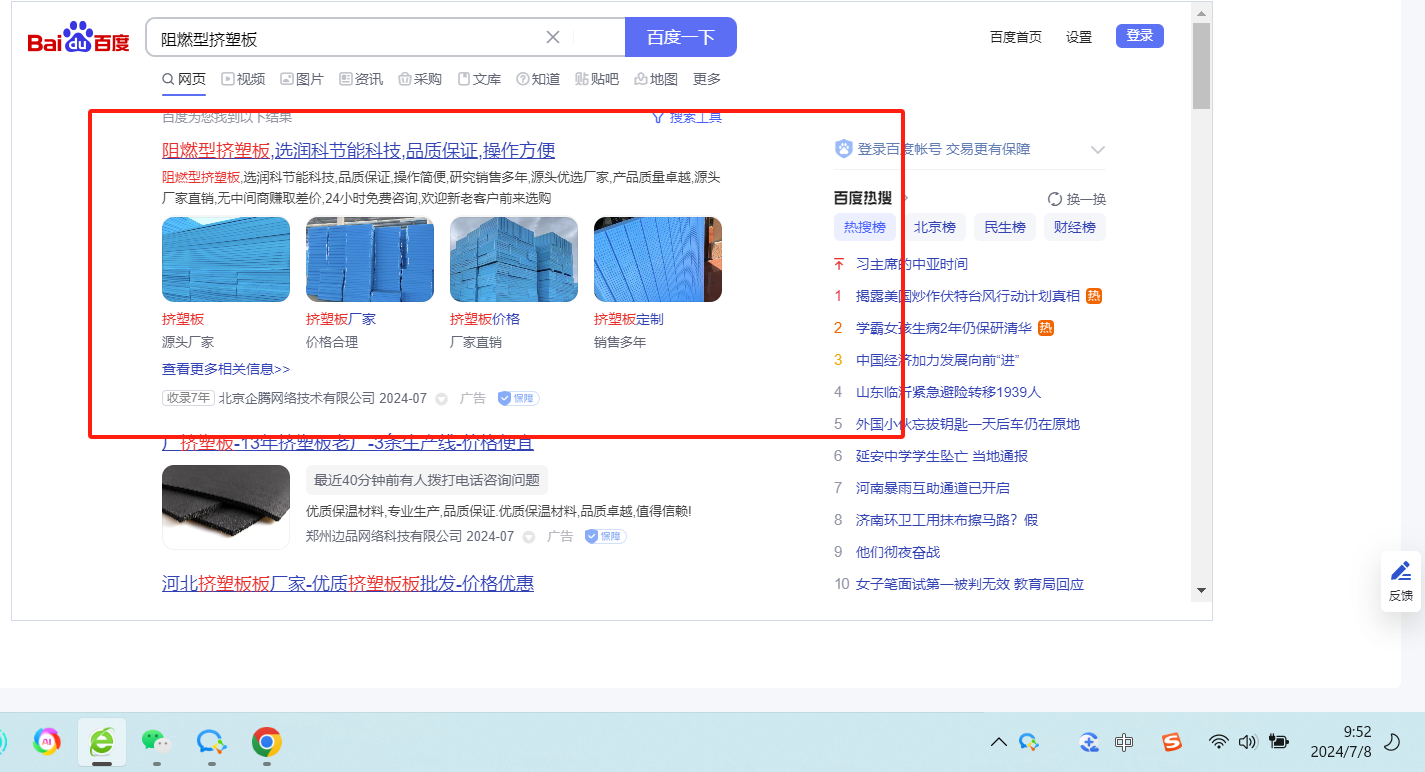
Task: Open the 查看更多相关信息 link
Action: tap(226, 369)
